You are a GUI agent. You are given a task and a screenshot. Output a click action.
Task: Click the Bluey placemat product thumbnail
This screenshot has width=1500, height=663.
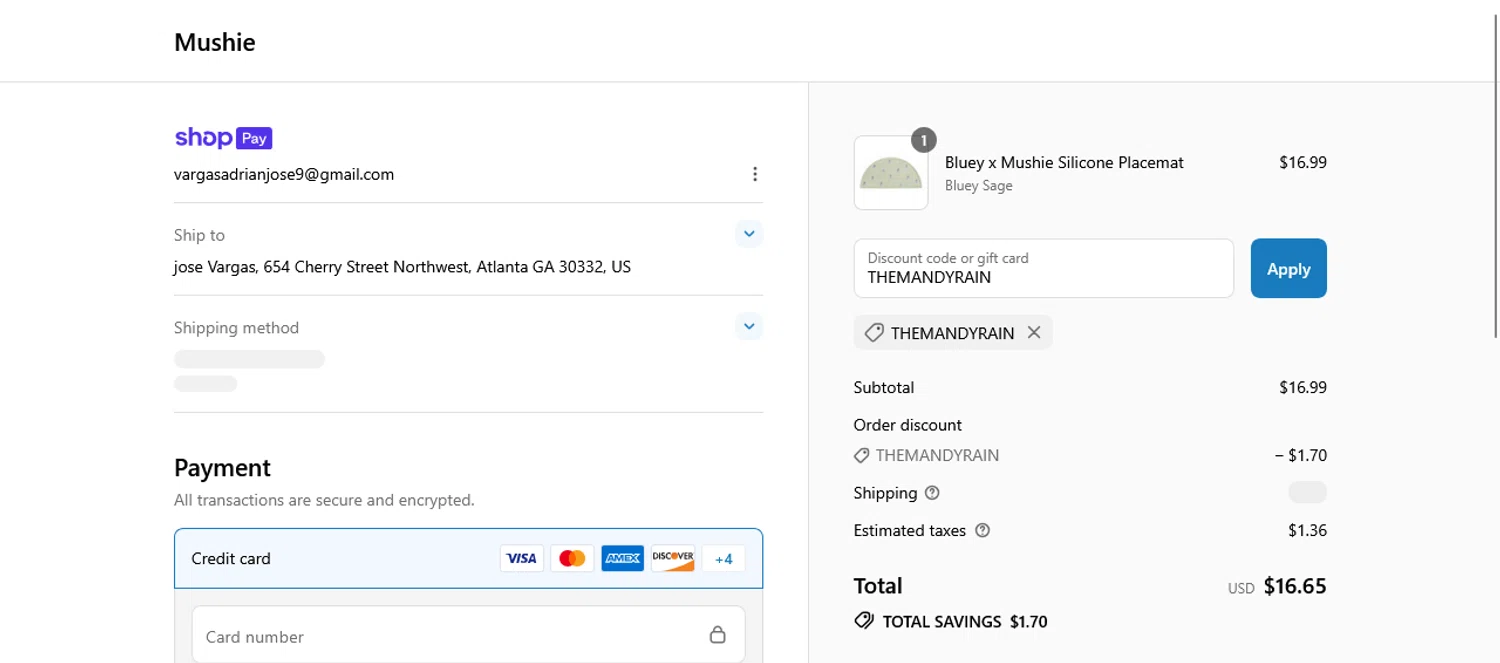click(x=891, y=173)
